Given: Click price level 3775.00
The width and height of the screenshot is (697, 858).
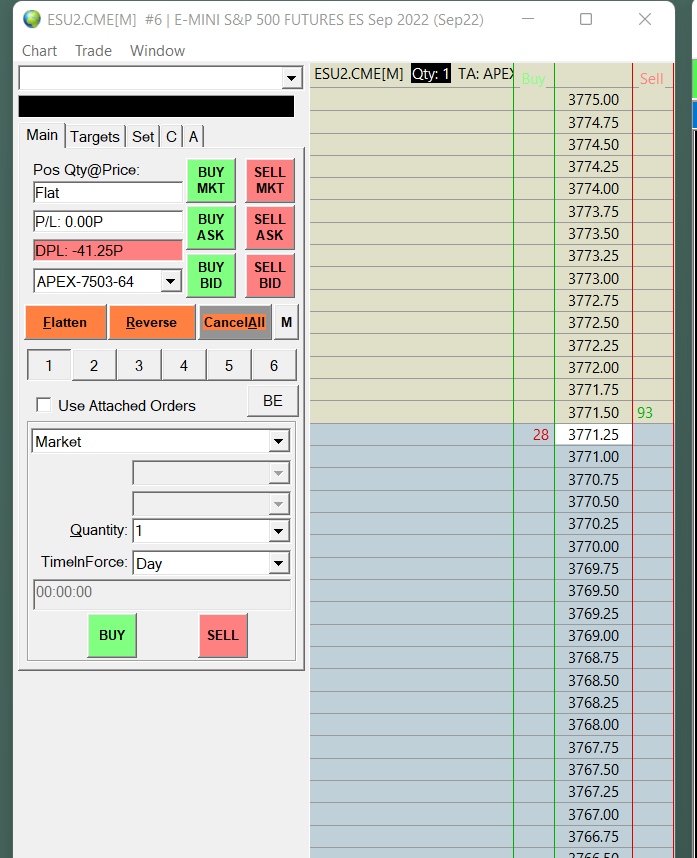Looking at the screenshot, I should (x=594, y=100).
